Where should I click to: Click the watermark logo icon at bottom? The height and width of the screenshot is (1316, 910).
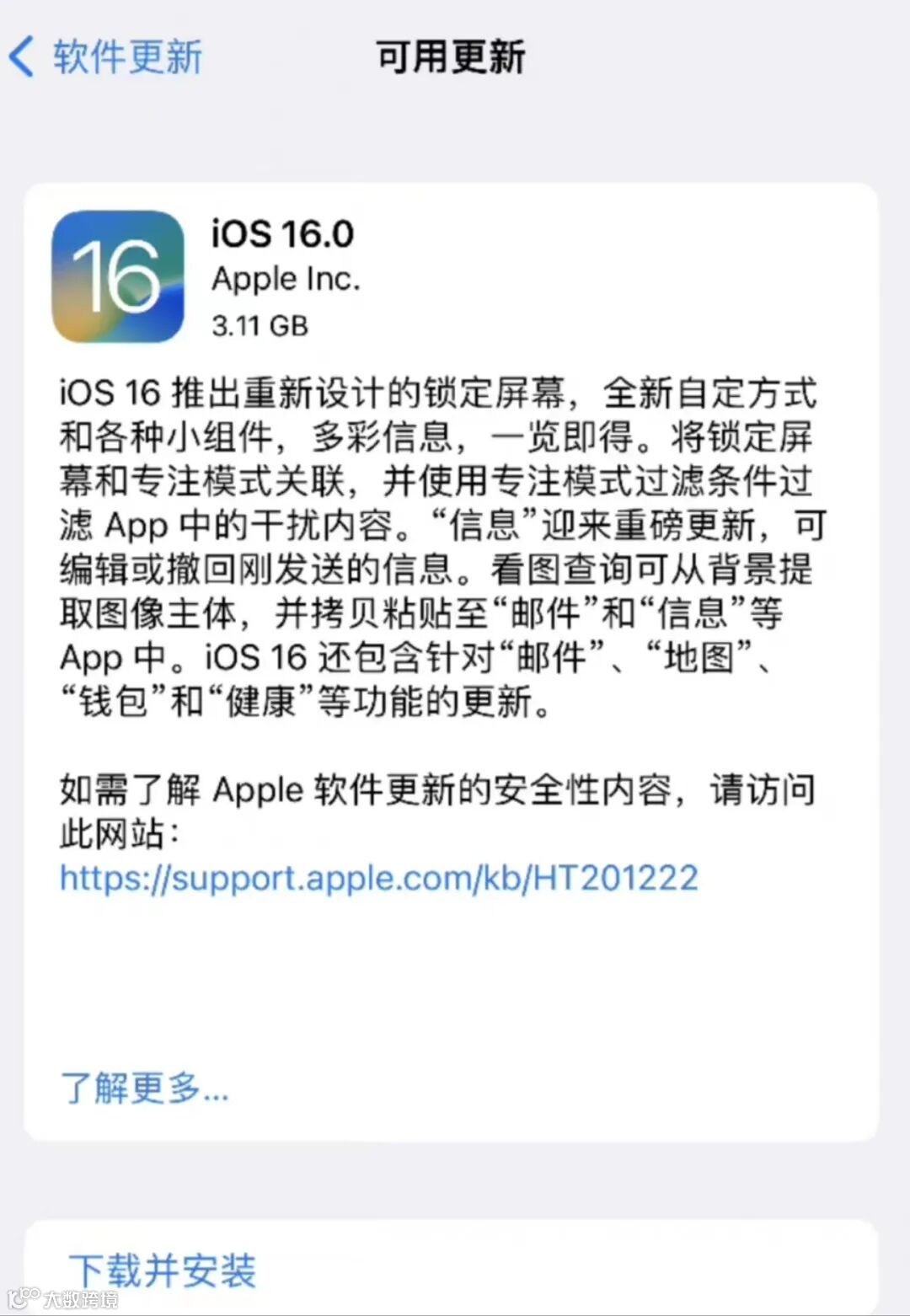point(23,1297)
